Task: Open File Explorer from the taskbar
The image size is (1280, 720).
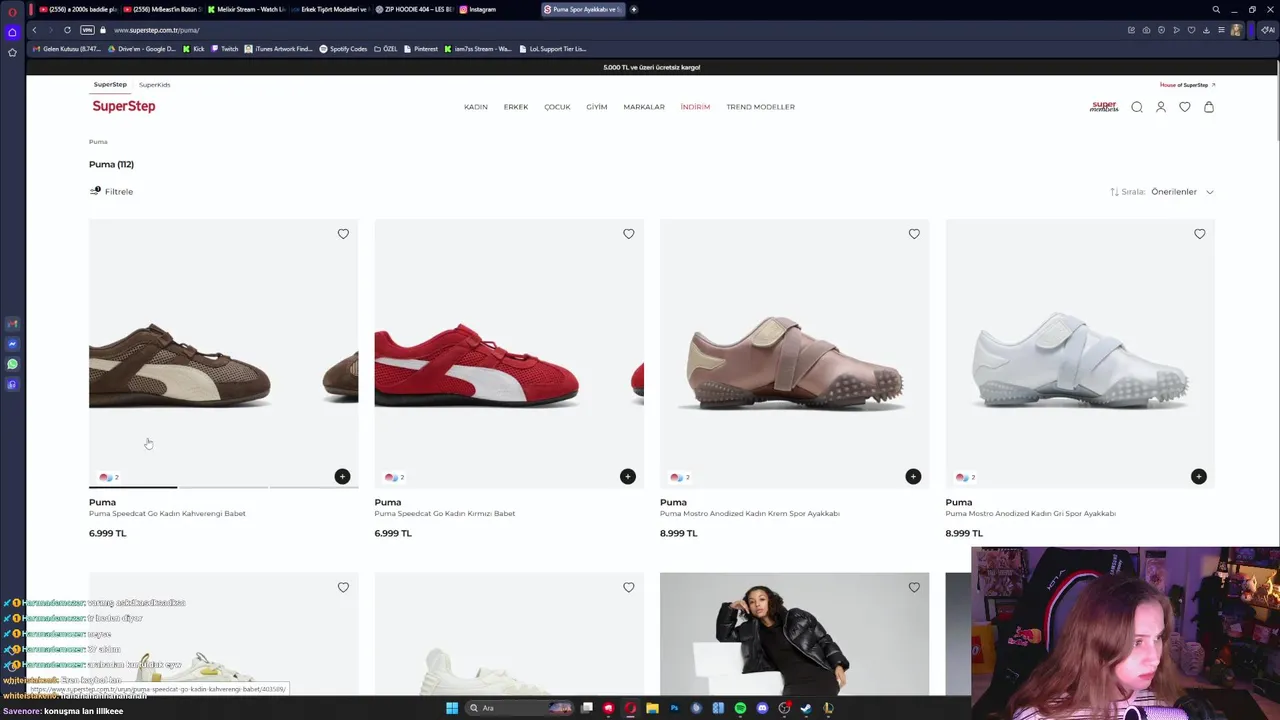Action: 652,708
